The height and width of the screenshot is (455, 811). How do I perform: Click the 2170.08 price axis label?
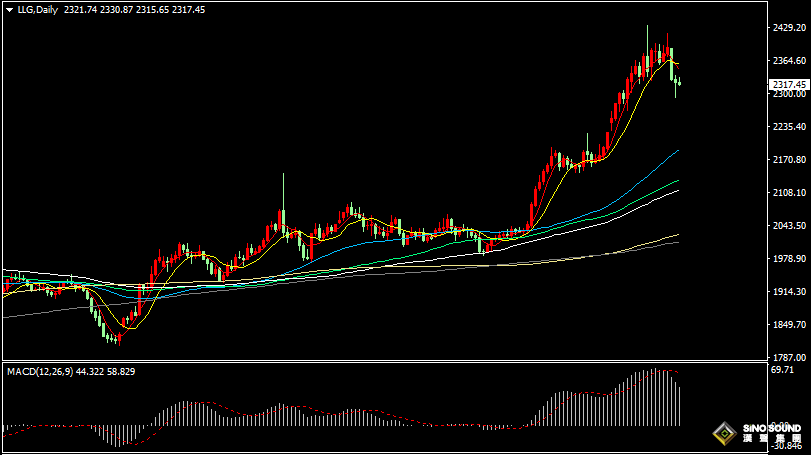click(787, 160)
